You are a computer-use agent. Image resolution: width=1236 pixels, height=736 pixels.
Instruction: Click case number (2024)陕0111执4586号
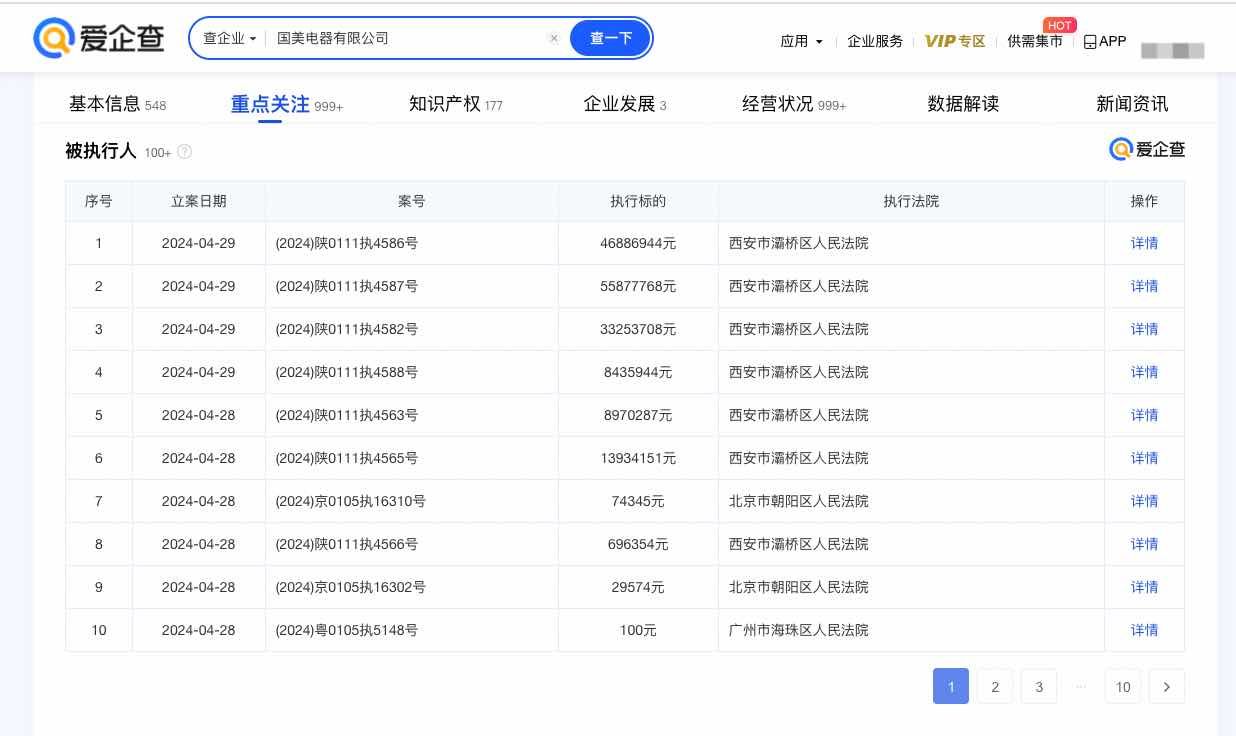tap(347, 243)
